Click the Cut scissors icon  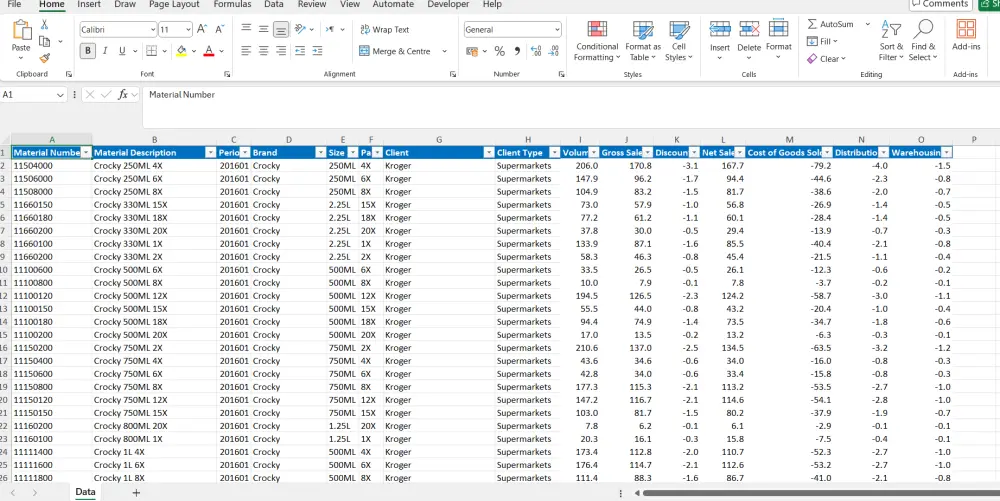click(x=44, y=24)
